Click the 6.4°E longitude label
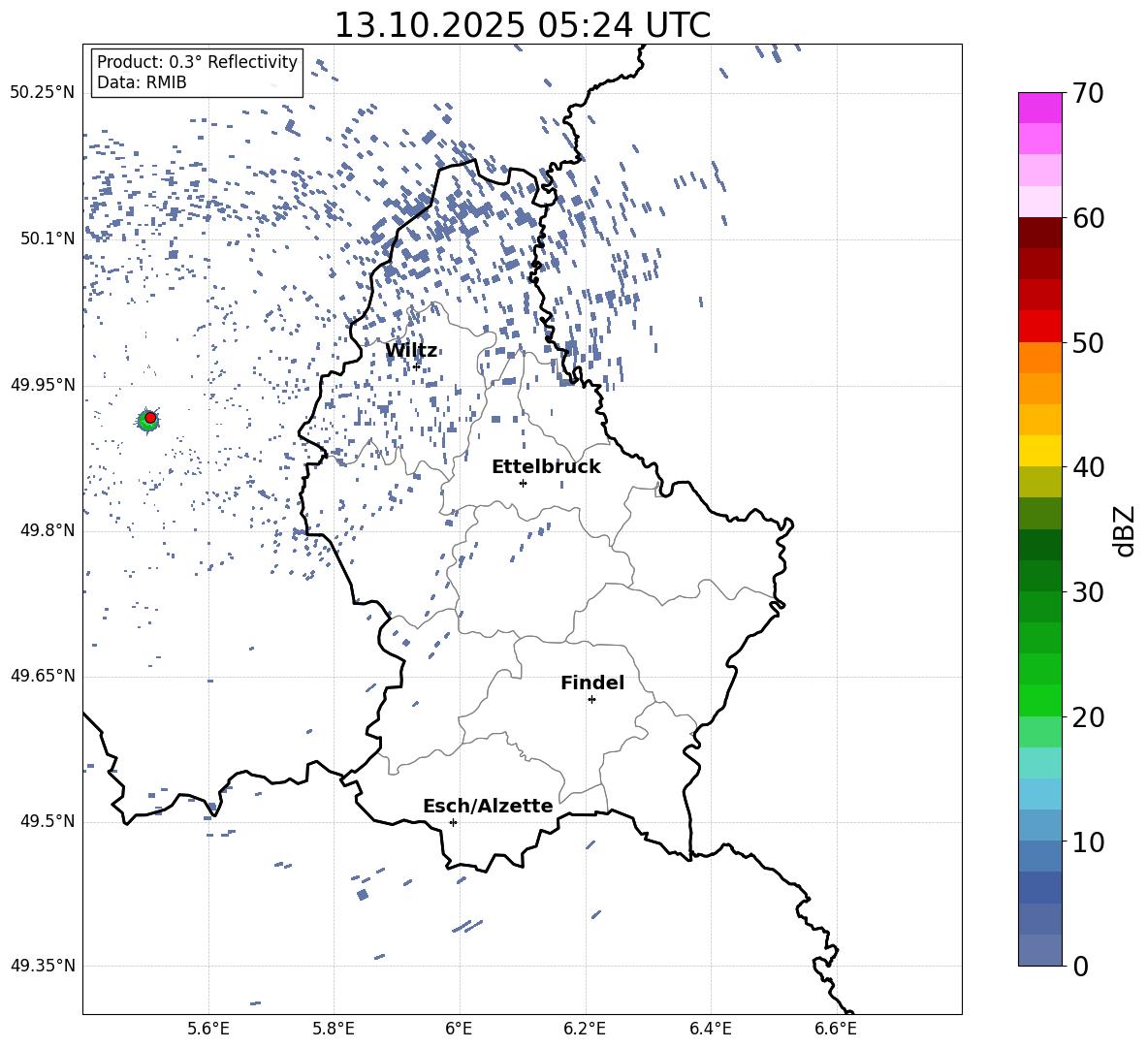The height and width of the screenshot is (1048, 1148). tap(710, 1029)
